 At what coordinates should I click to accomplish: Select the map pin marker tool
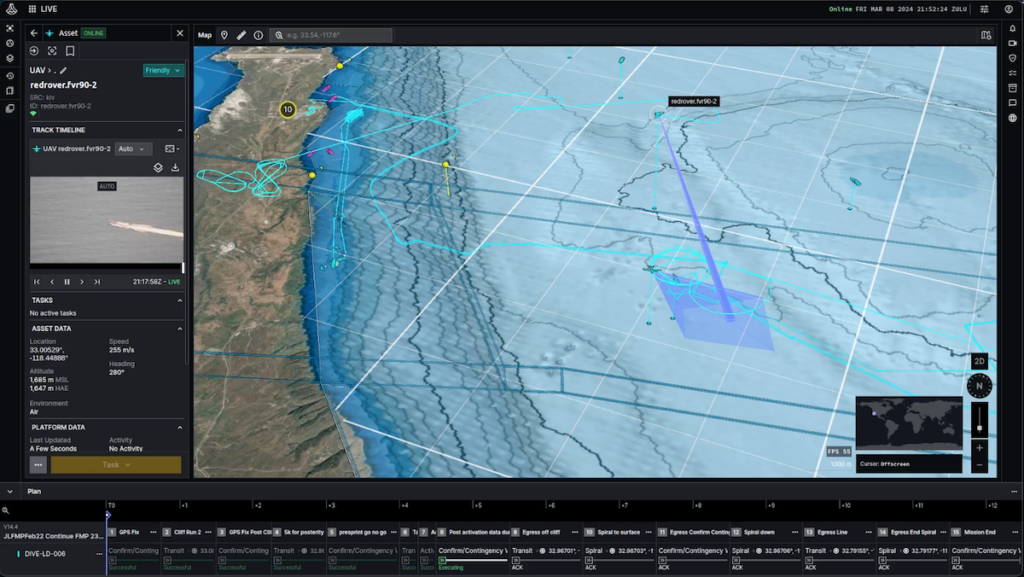[224, 35]
